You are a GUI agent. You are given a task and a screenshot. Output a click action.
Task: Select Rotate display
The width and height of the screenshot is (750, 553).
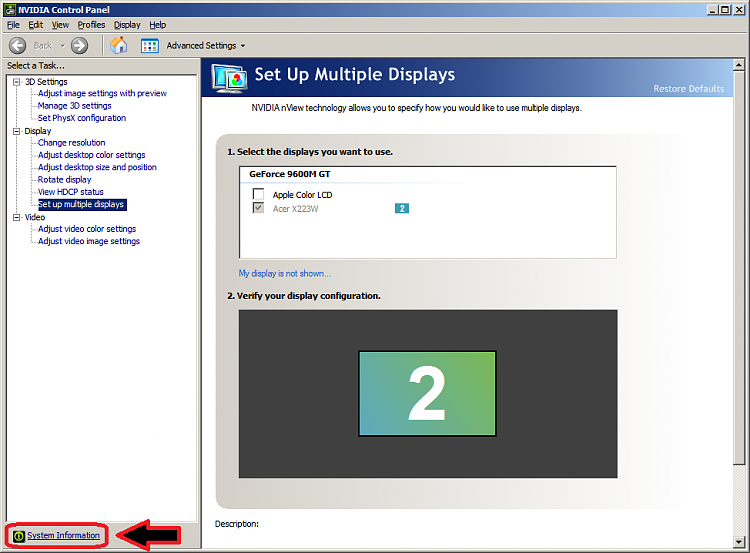point(64,179)
